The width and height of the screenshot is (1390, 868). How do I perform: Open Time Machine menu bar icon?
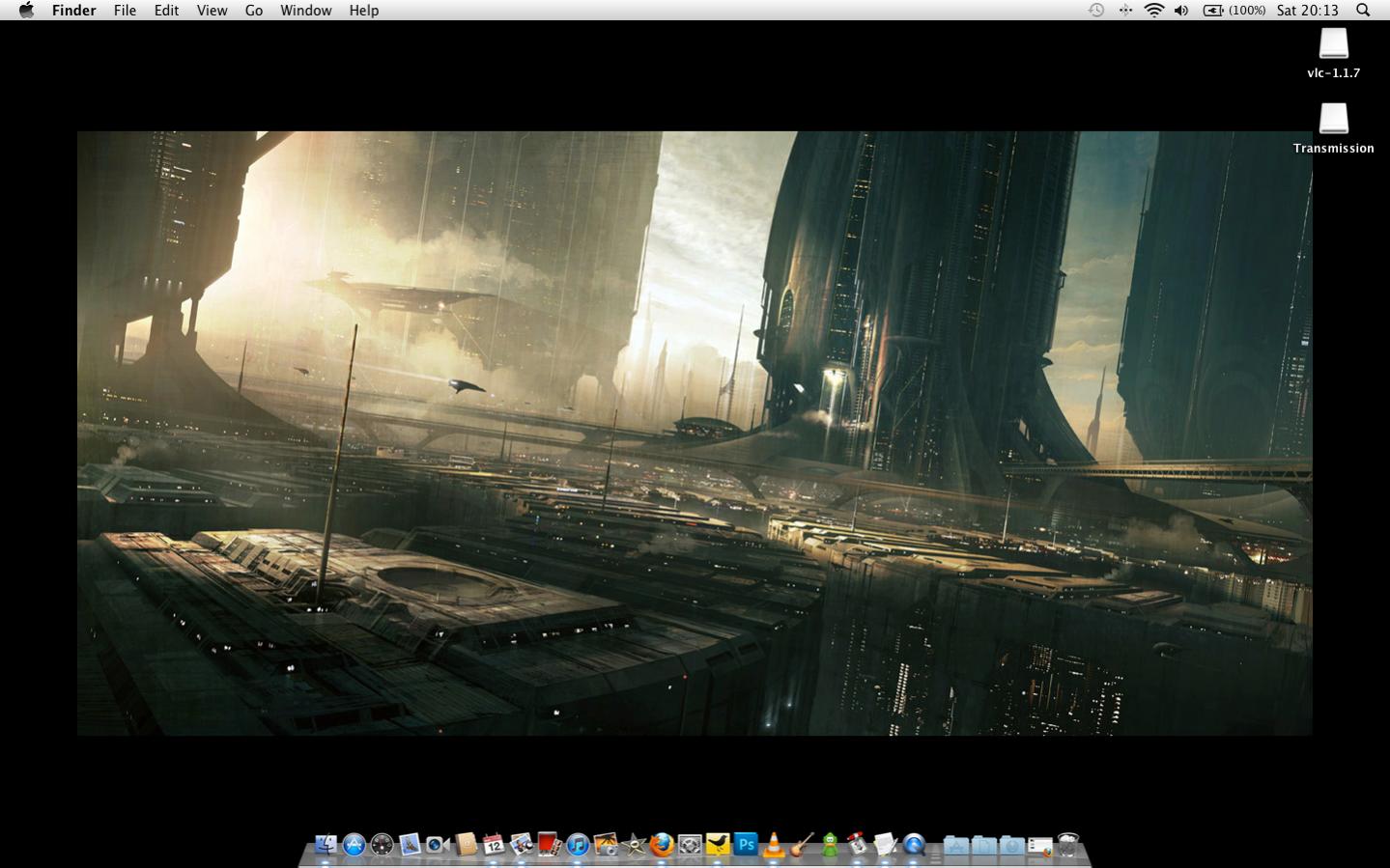point(1096,10)
